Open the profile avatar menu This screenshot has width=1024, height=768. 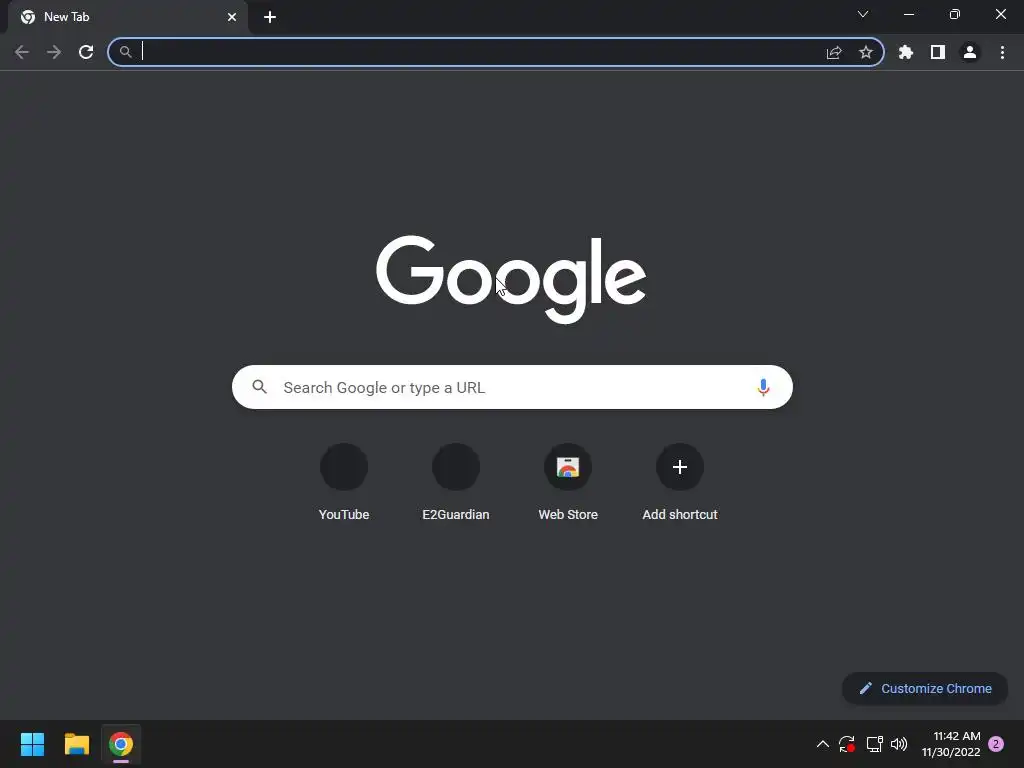click(x=970, y=52)
